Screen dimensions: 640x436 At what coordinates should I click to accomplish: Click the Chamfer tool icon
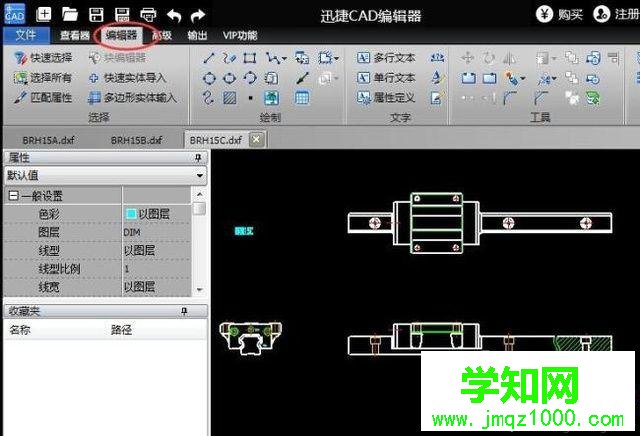[541, 98]
